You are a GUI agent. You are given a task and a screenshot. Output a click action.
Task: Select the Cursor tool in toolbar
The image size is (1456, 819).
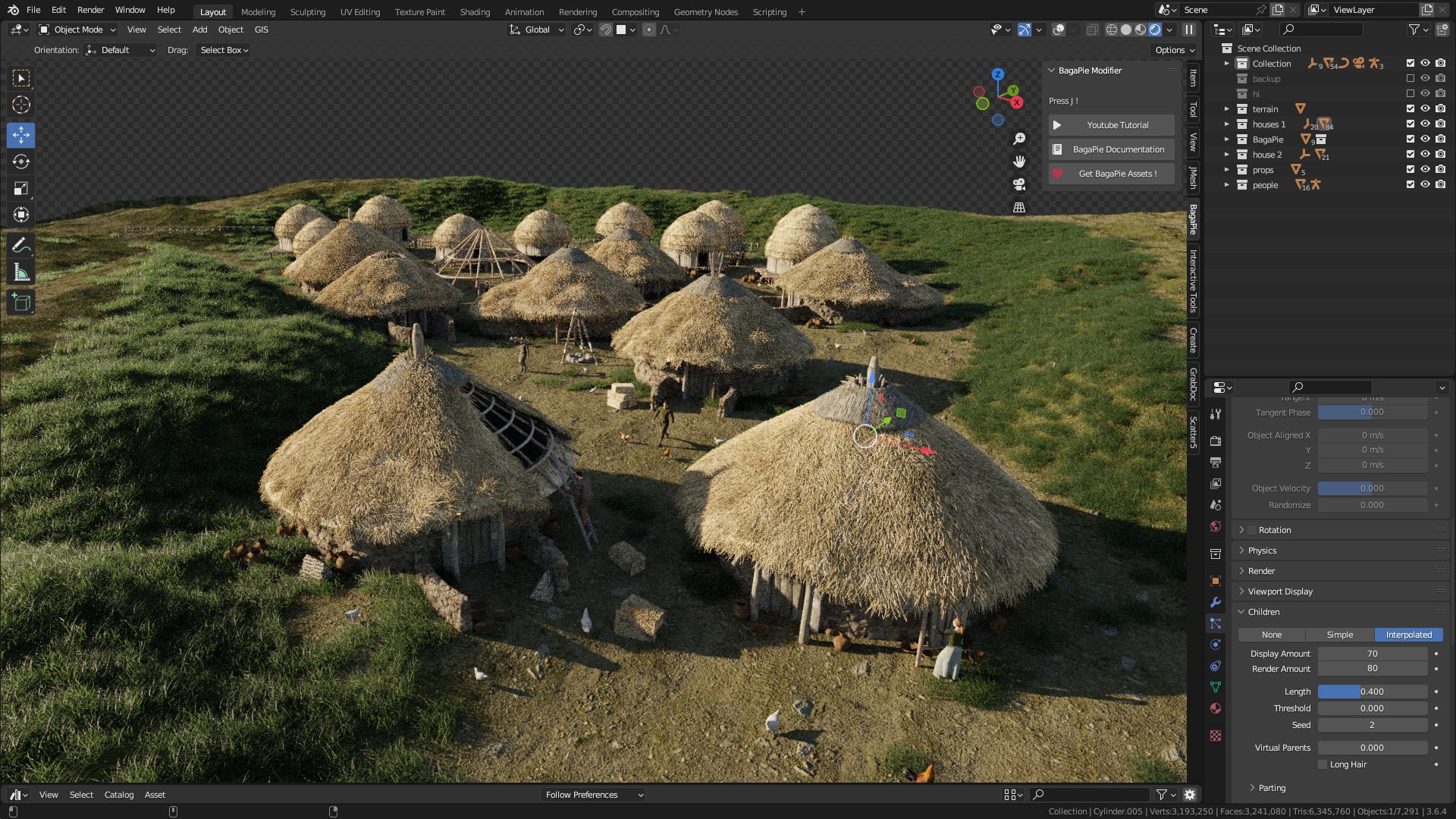tap(21, 105)
